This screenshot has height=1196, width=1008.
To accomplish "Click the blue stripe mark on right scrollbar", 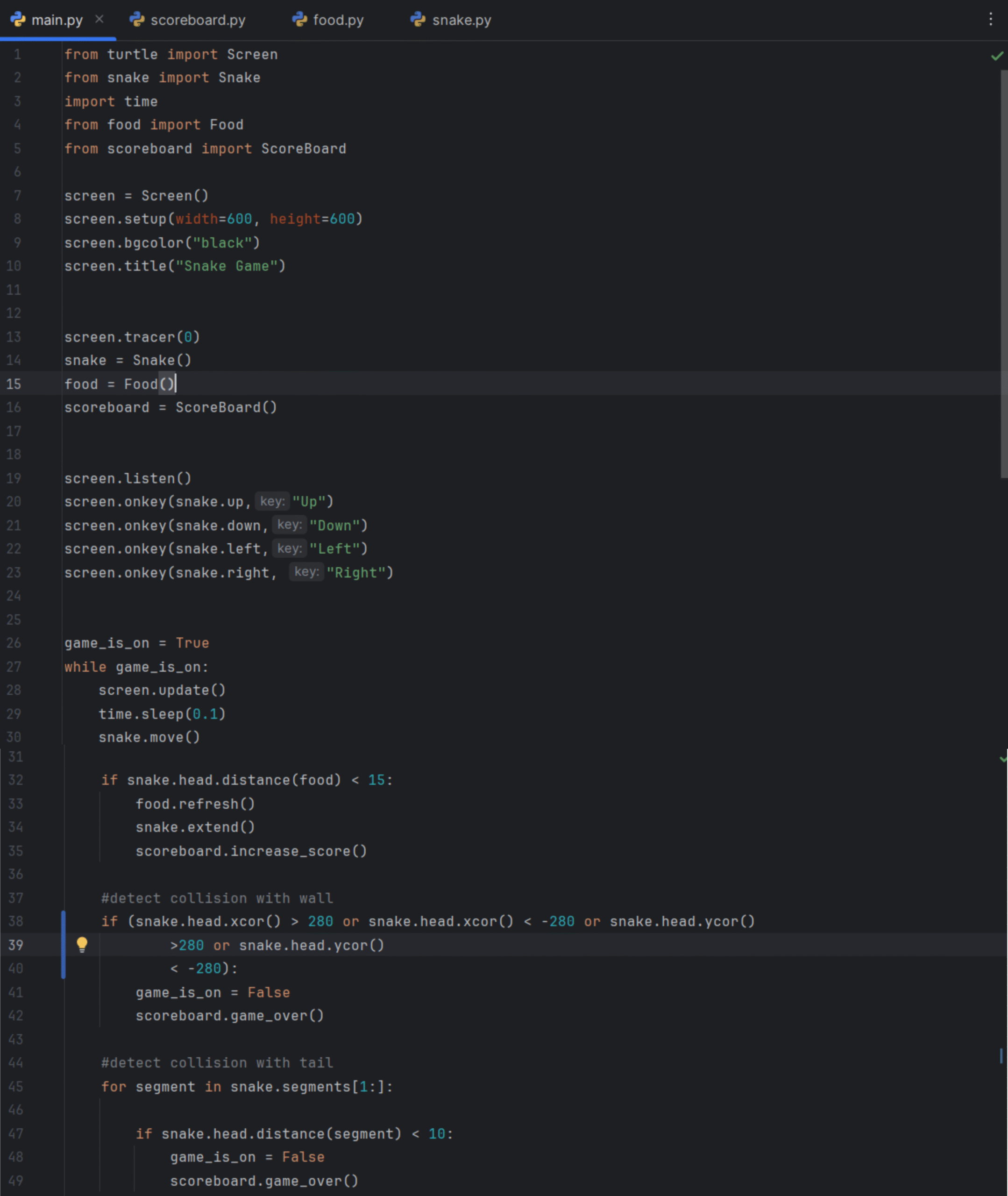I will 1001,1055.
